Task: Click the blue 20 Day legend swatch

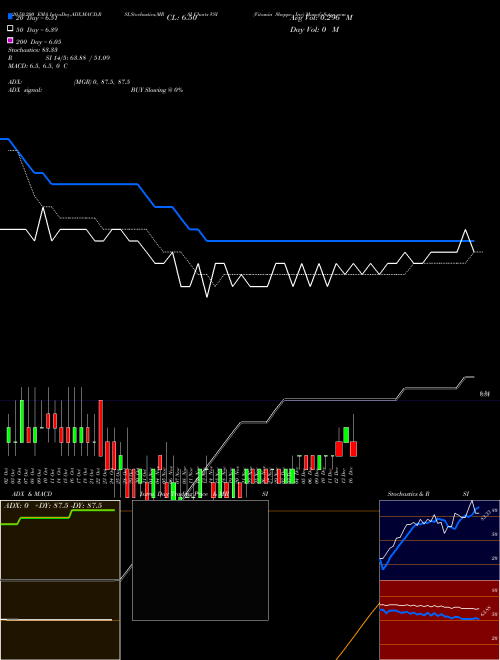Action: pyautogui.click(x=10, y=16)
